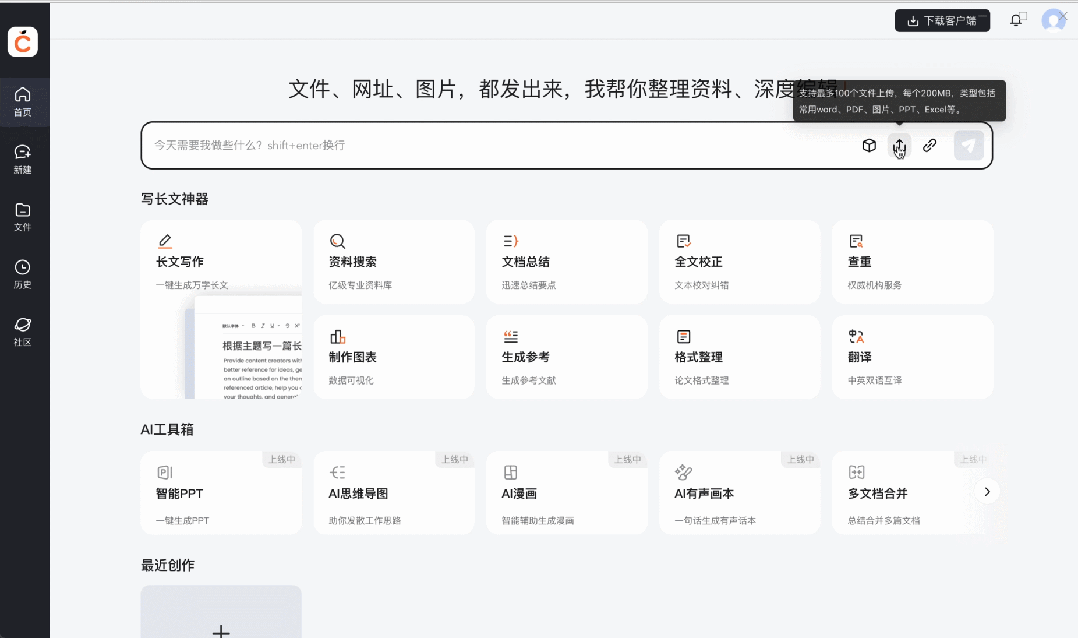Open the 长文写作 writing tool

point(220,261)
